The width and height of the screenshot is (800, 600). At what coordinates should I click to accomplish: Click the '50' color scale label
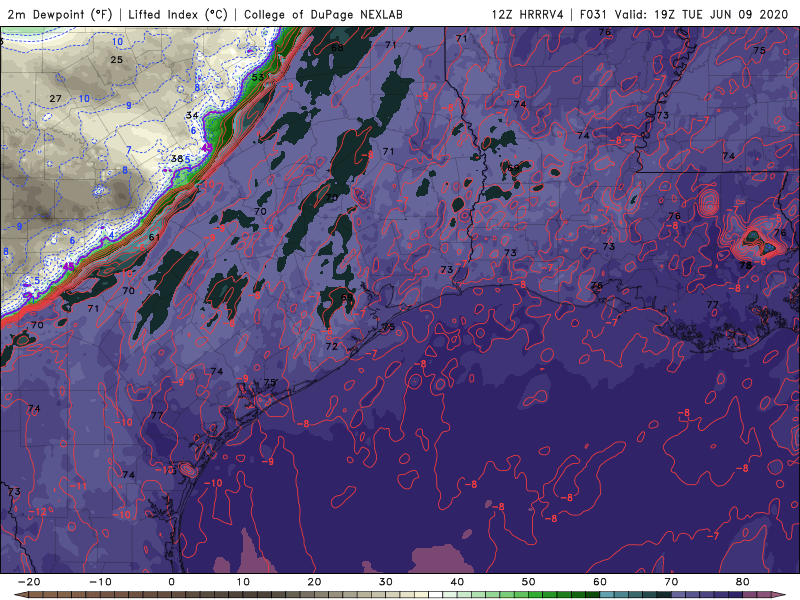[529, 582]
